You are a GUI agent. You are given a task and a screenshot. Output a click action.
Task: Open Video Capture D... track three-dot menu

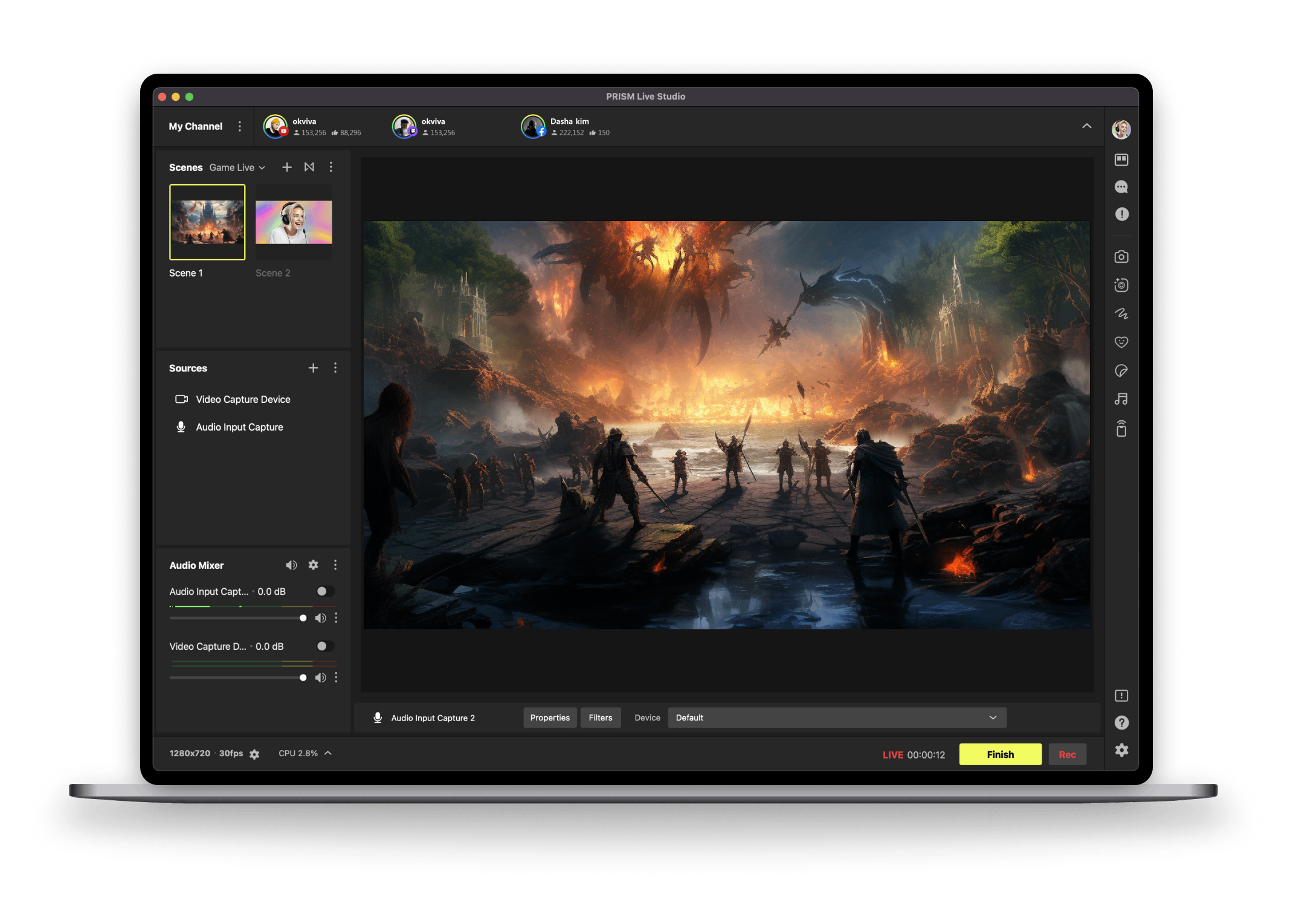336,678
